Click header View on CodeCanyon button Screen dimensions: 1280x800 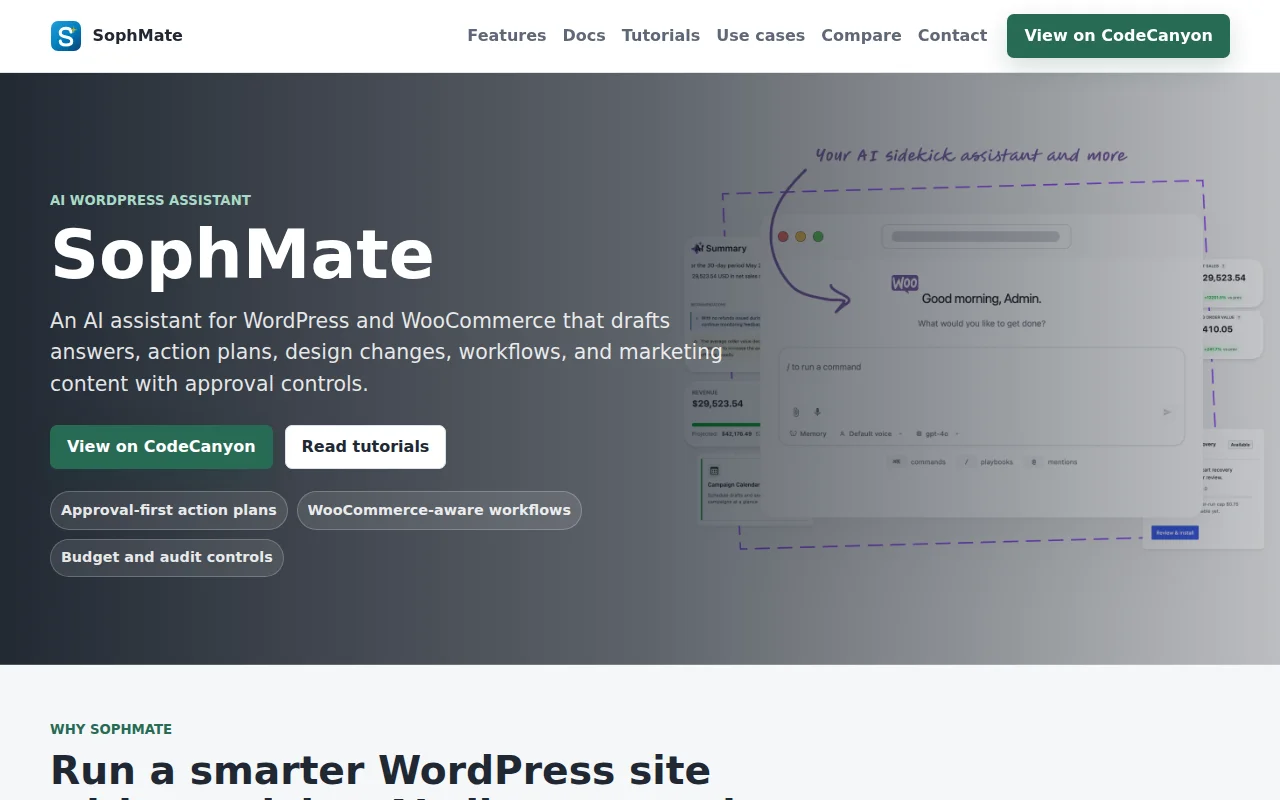1118,36
